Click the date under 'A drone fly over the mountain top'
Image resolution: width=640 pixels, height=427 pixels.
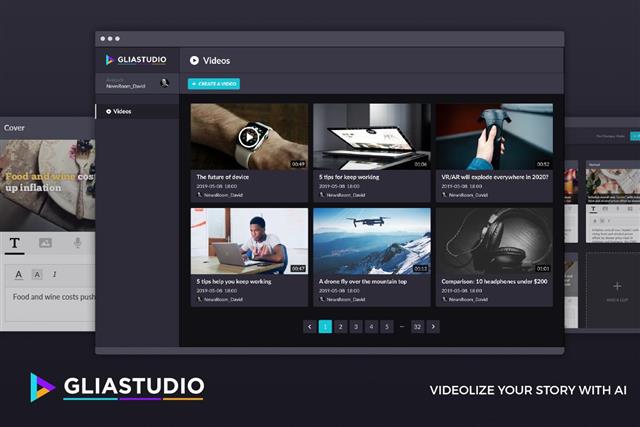339,291
